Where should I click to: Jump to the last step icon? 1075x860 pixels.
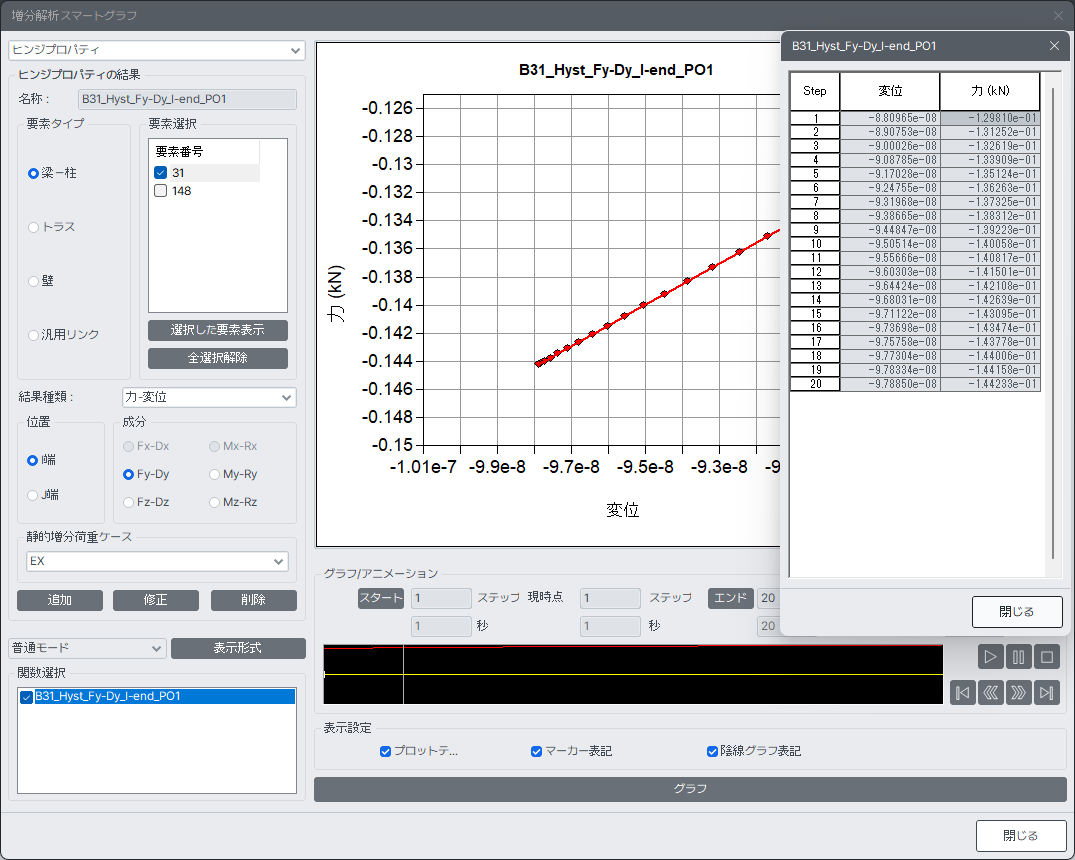[1047, 693]
